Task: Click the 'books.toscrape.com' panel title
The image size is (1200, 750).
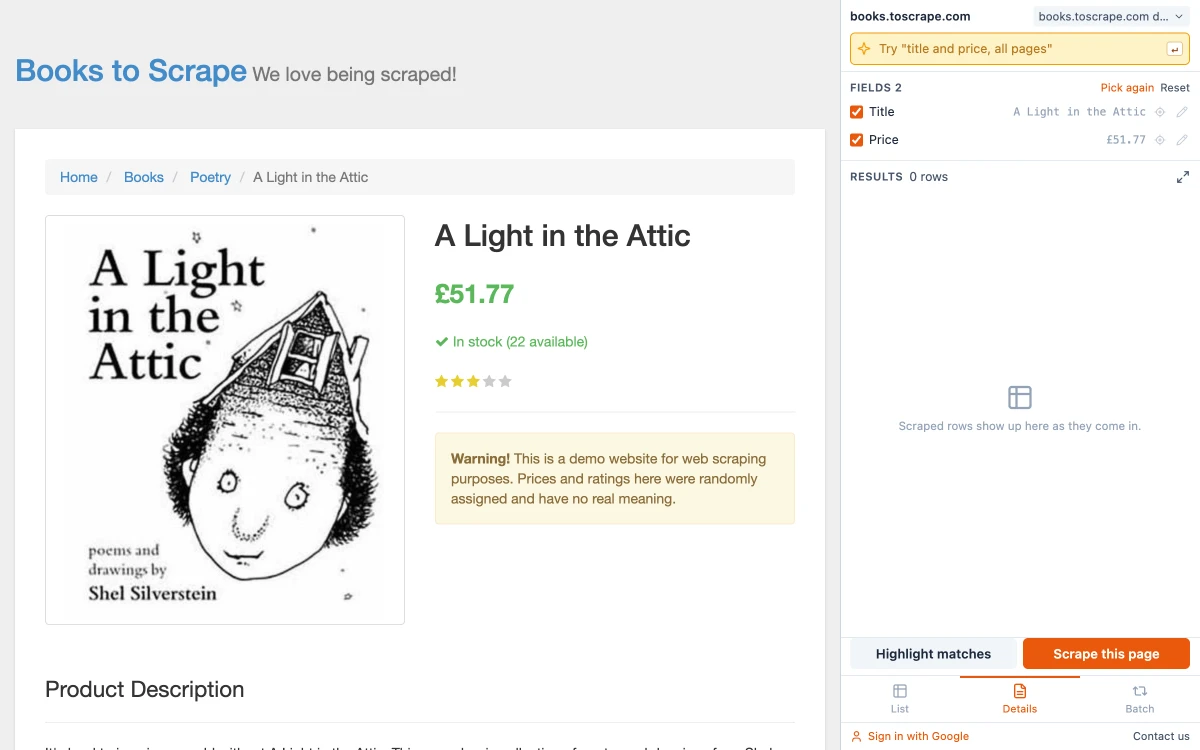Action: (910, 16)
